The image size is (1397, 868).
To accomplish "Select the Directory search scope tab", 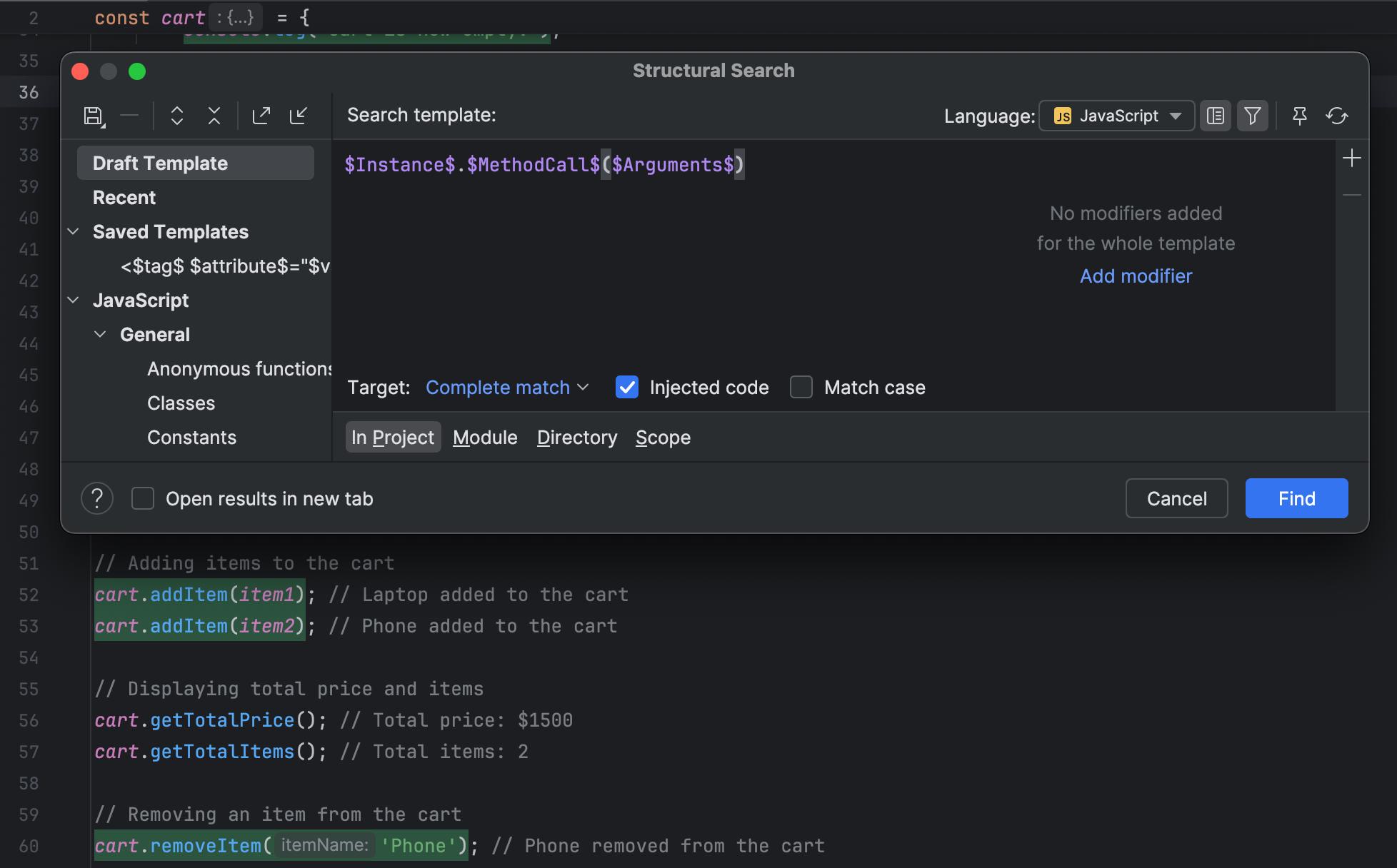I will [576, 437].
